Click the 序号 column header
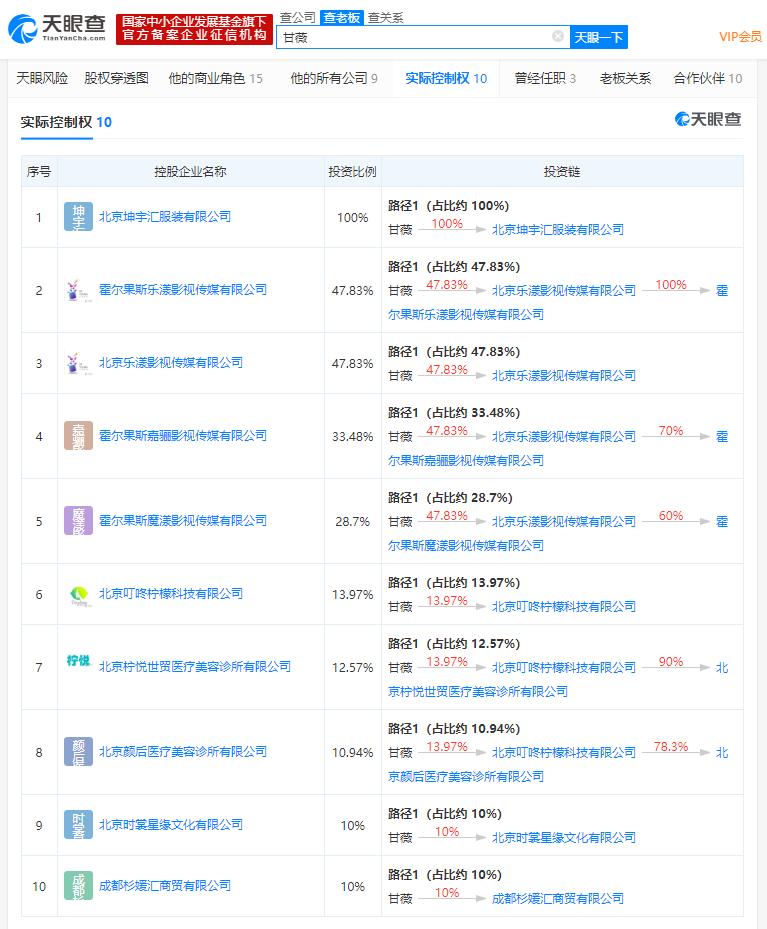 click(39, 172)
